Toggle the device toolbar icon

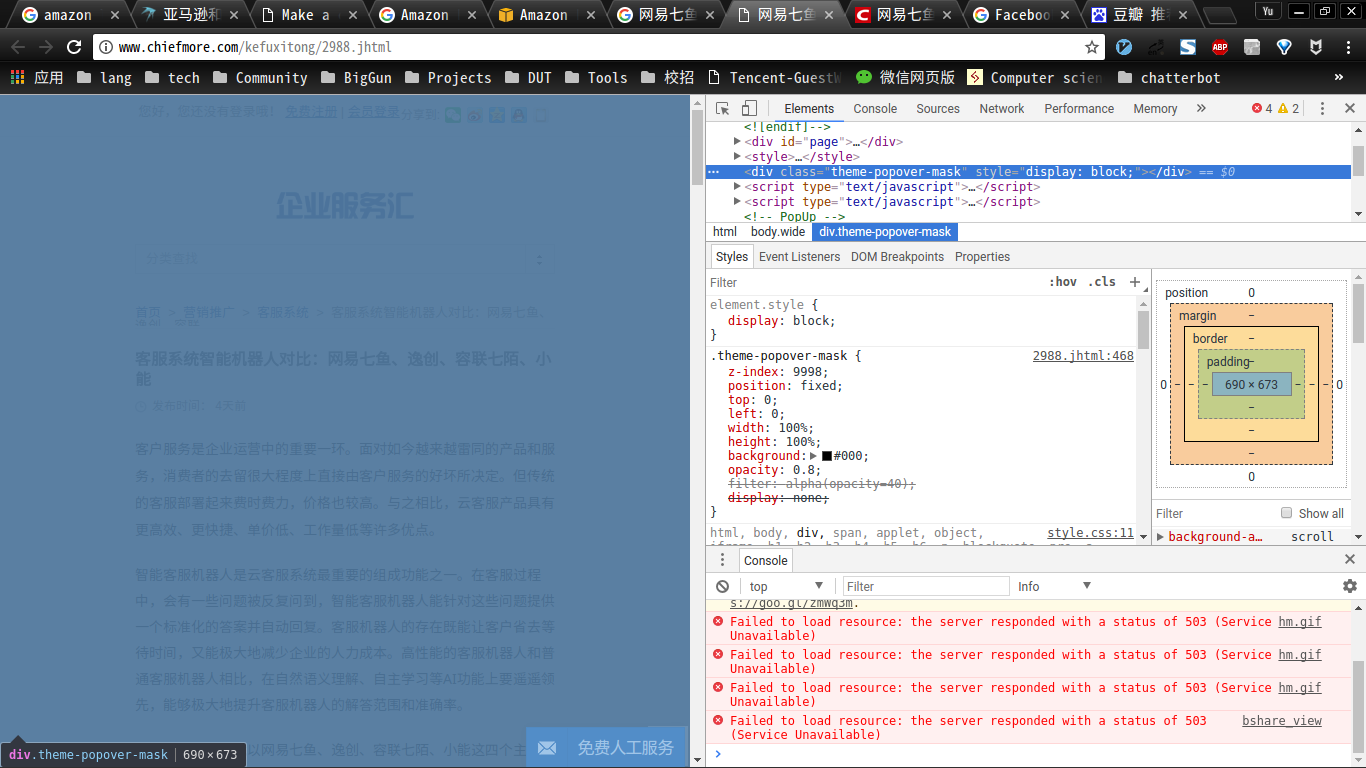pyautogui.click(x=749, y=109)
